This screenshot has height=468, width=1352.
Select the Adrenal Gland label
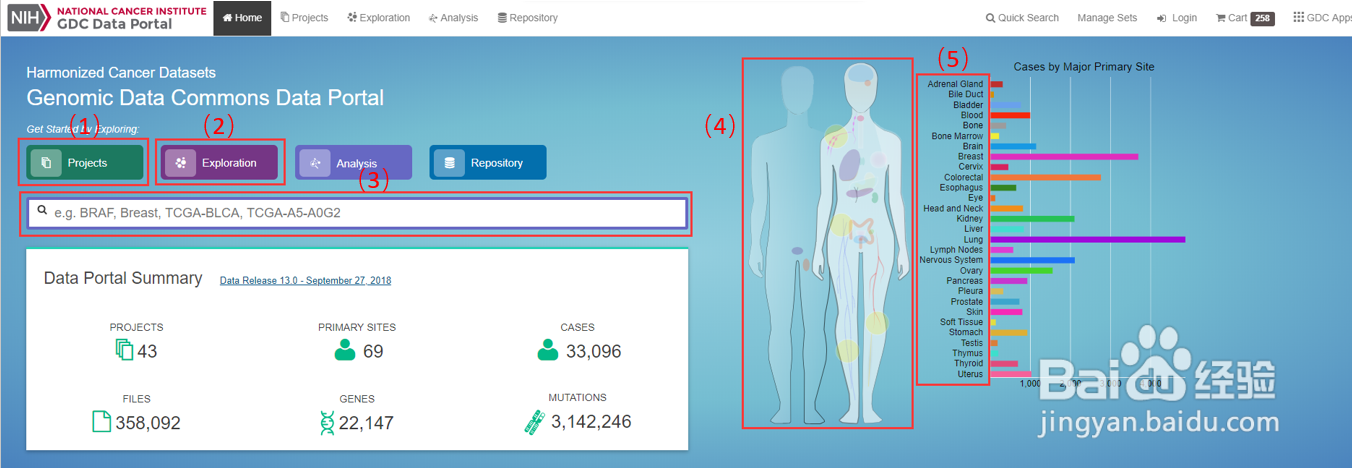[x=955, y=84]
